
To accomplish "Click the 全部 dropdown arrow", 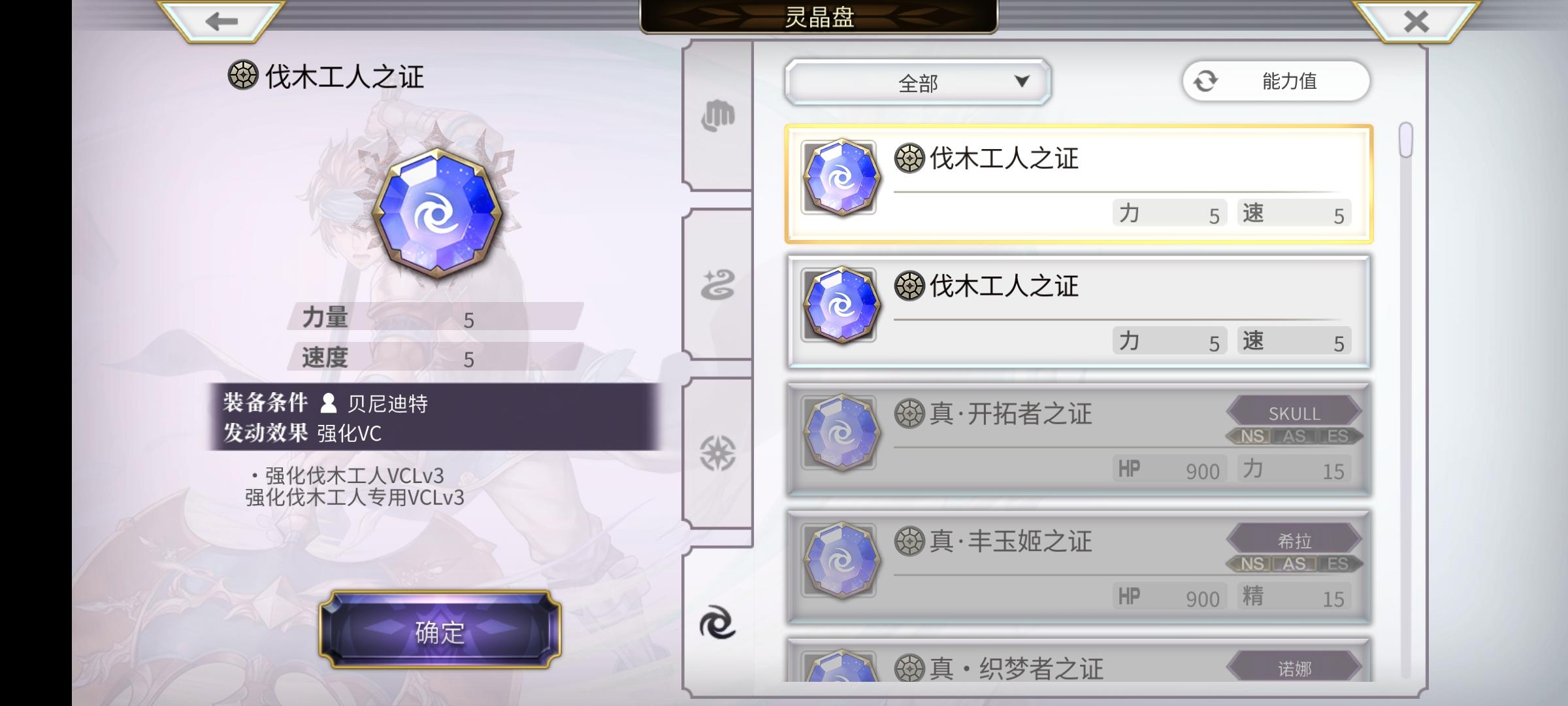I will tap(1022, 82).
